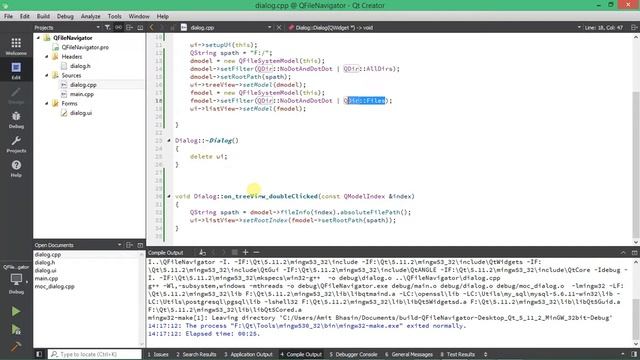Fold the on_treeView_doubleClicked function

(x=169, y=196)
